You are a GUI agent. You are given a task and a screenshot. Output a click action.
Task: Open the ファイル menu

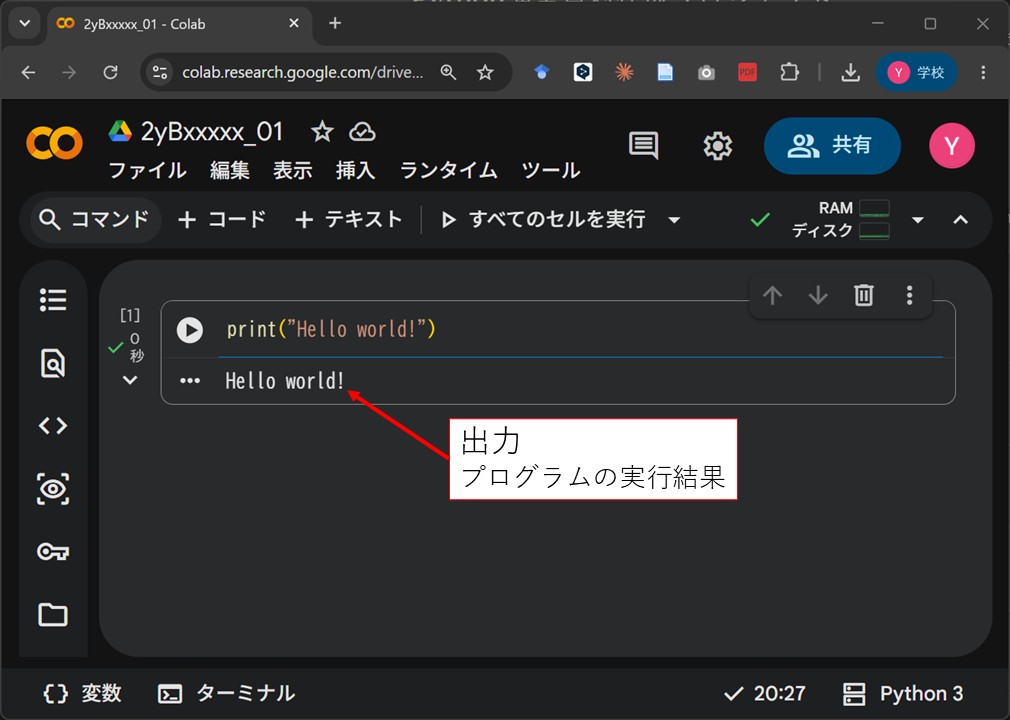click(x=148, y=171)
